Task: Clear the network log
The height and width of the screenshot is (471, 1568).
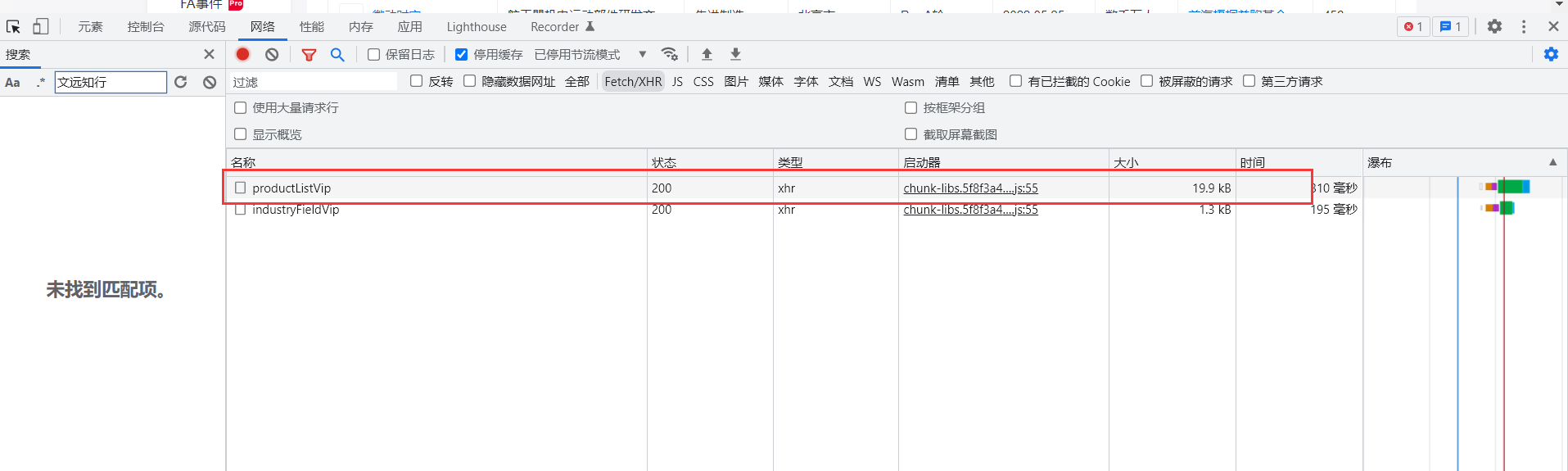Action: [x=272, y=54]
